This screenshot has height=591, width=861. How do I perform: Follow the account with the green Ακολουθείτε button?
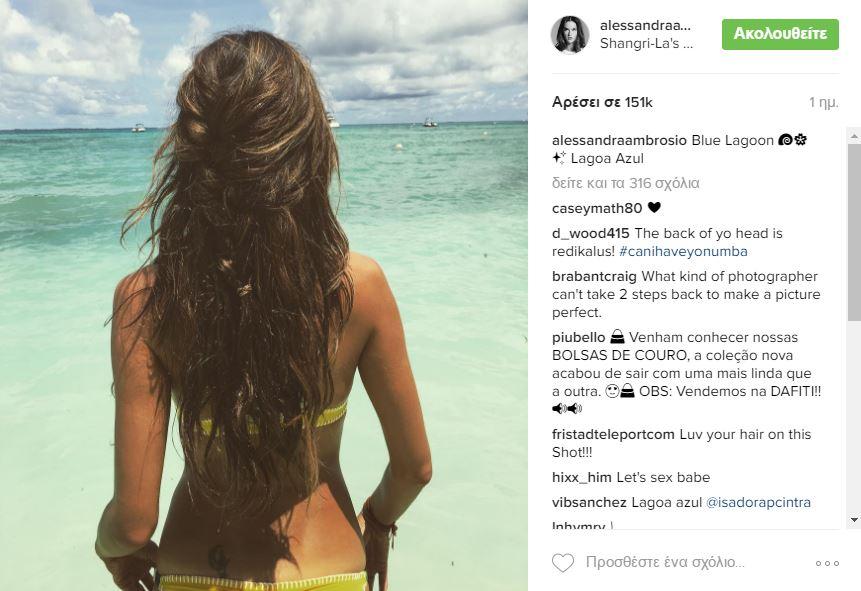[x=780, y=34]
